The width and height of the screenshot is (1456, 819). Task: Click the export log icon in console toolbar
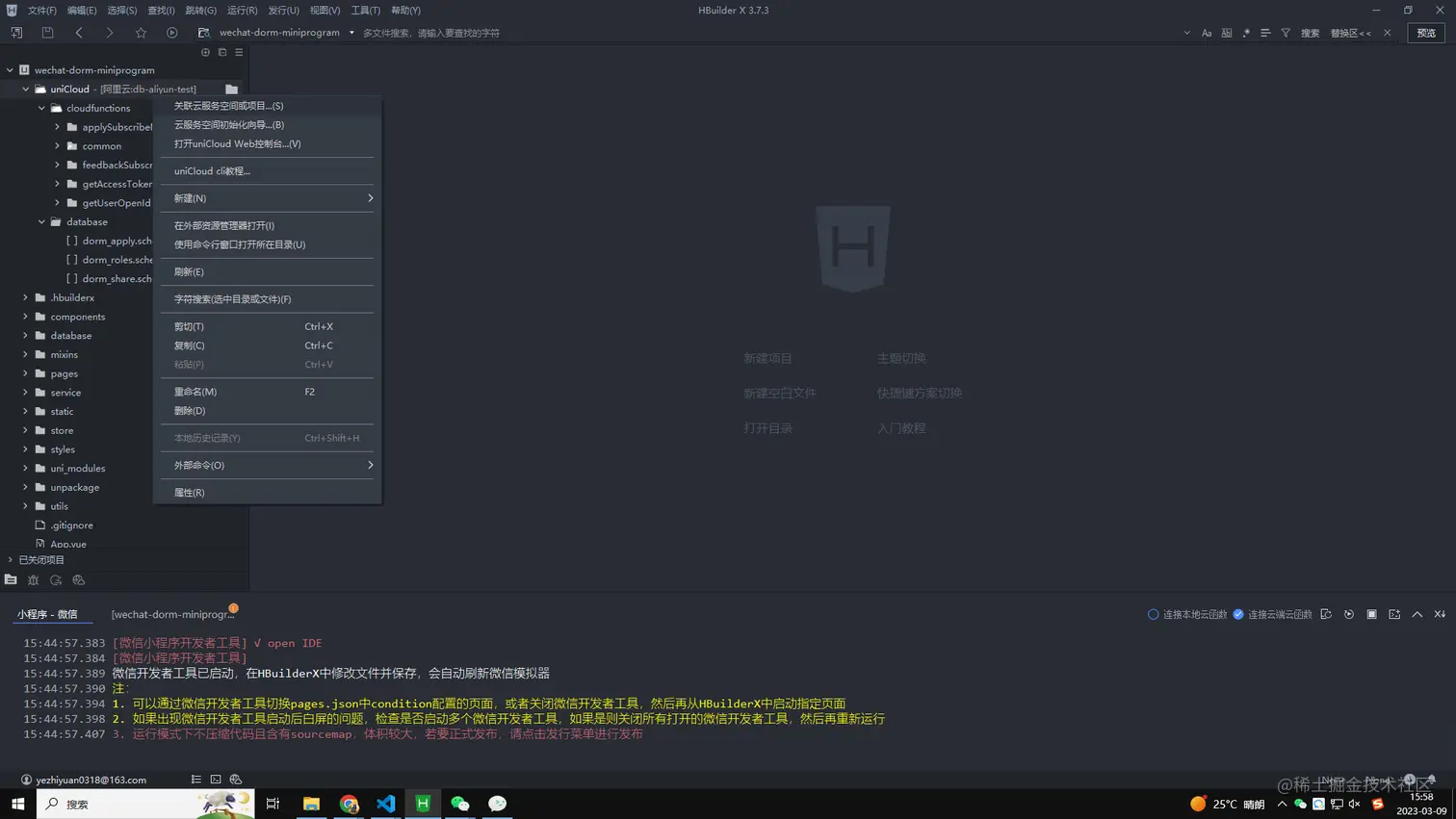[1394, 614]
